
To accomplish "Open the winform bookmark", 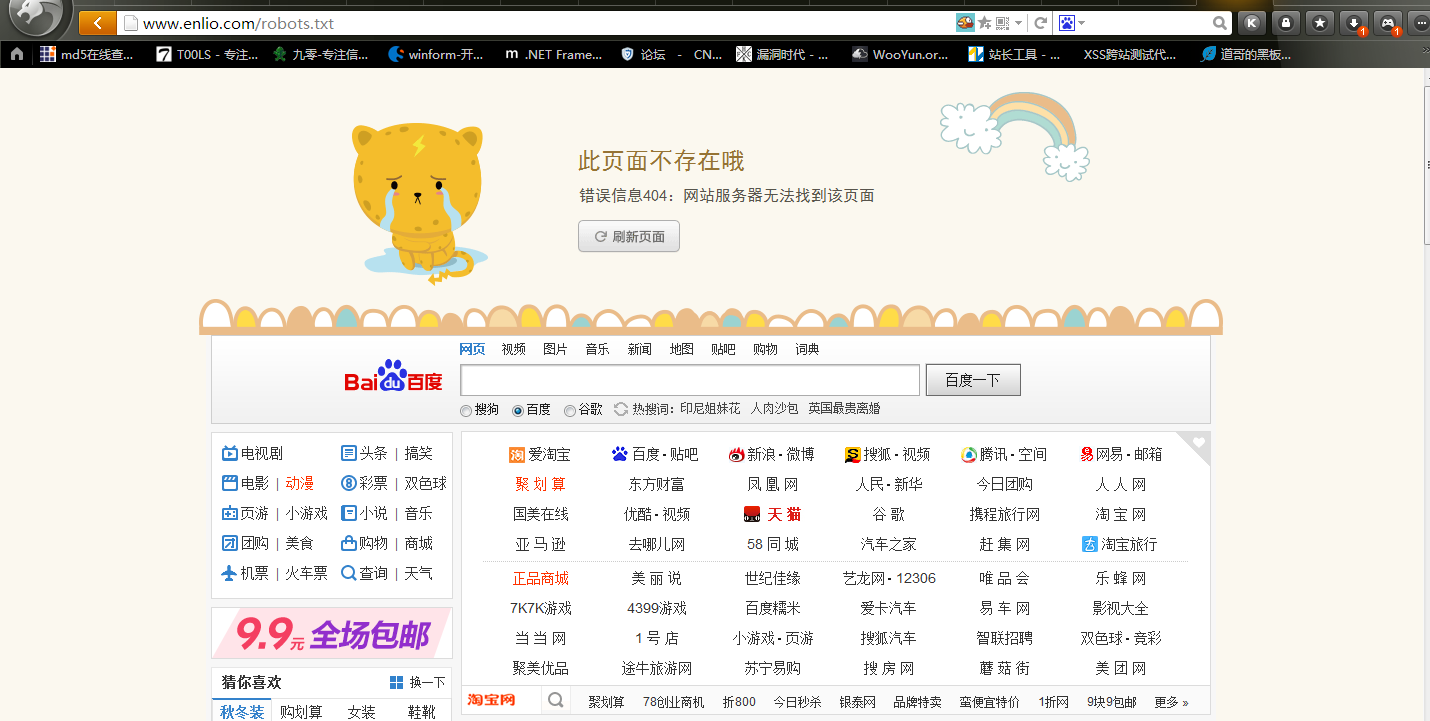I will pyautogui.click(x=436, y=55).
